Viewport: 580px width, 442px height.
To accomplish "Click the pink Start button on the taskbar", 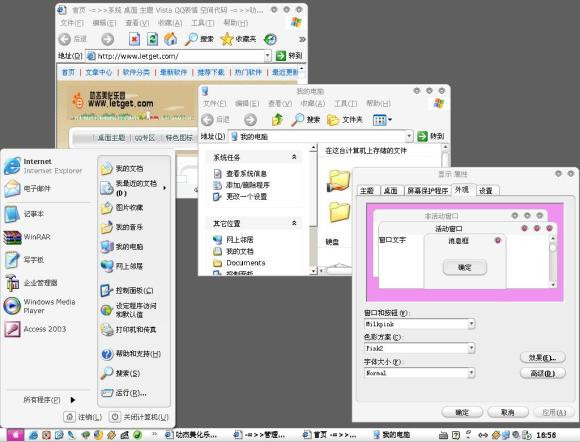I will pyautogui.click(x=15, y=435).
